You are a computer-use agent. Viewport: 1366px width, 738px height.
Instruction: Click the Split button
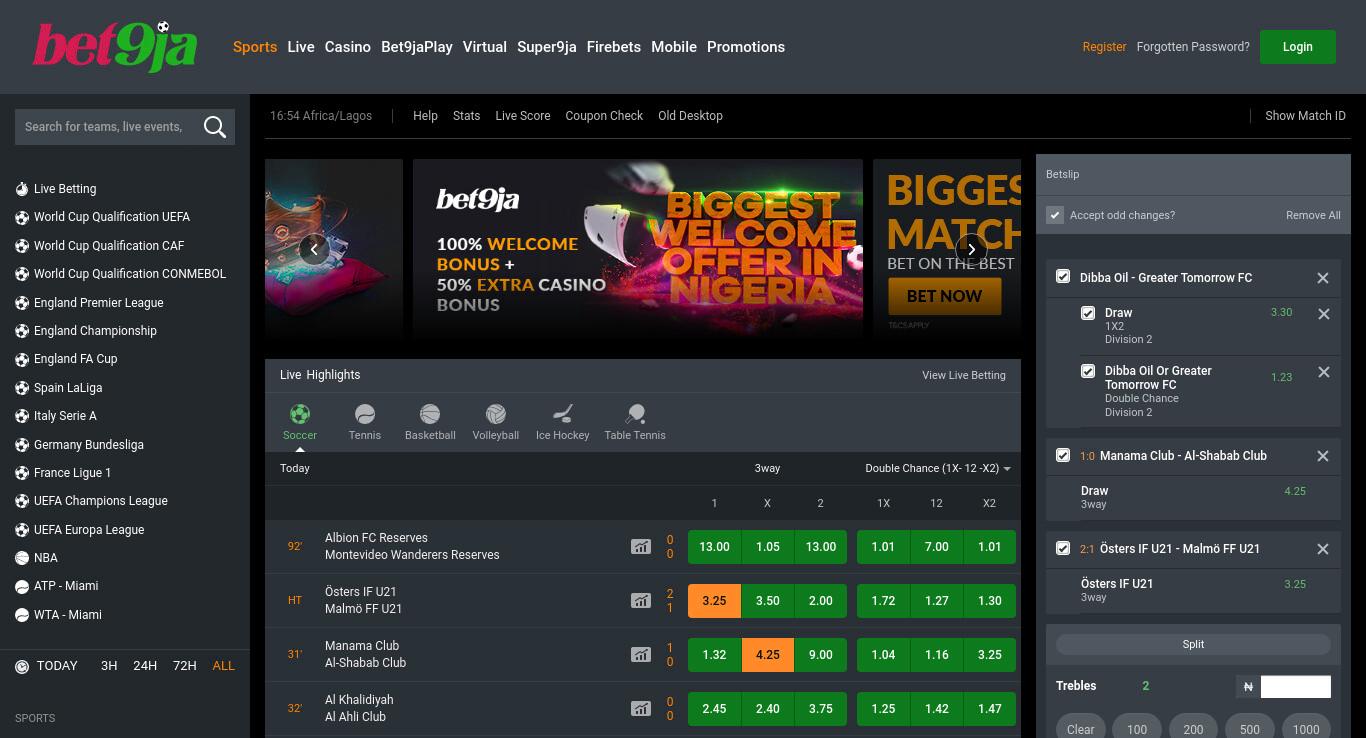point(1193,645)
